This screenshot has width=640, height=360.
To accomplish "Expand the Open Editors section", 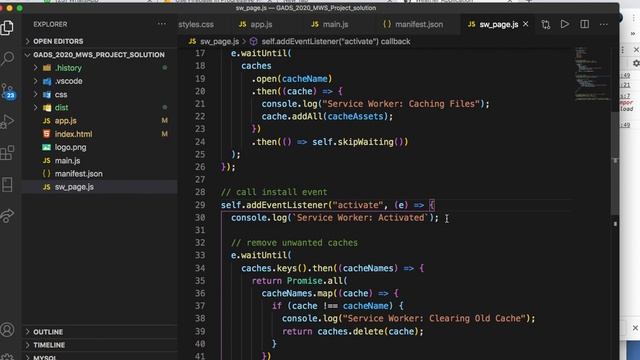I will coord(58,41).
